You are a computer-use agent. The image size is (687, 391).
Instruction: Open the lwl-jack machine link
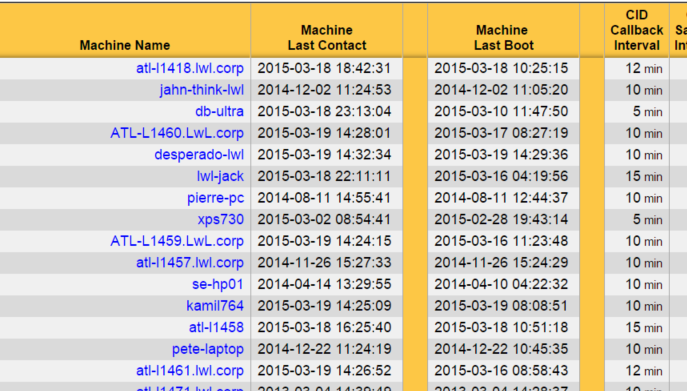[x=220, y=176]
